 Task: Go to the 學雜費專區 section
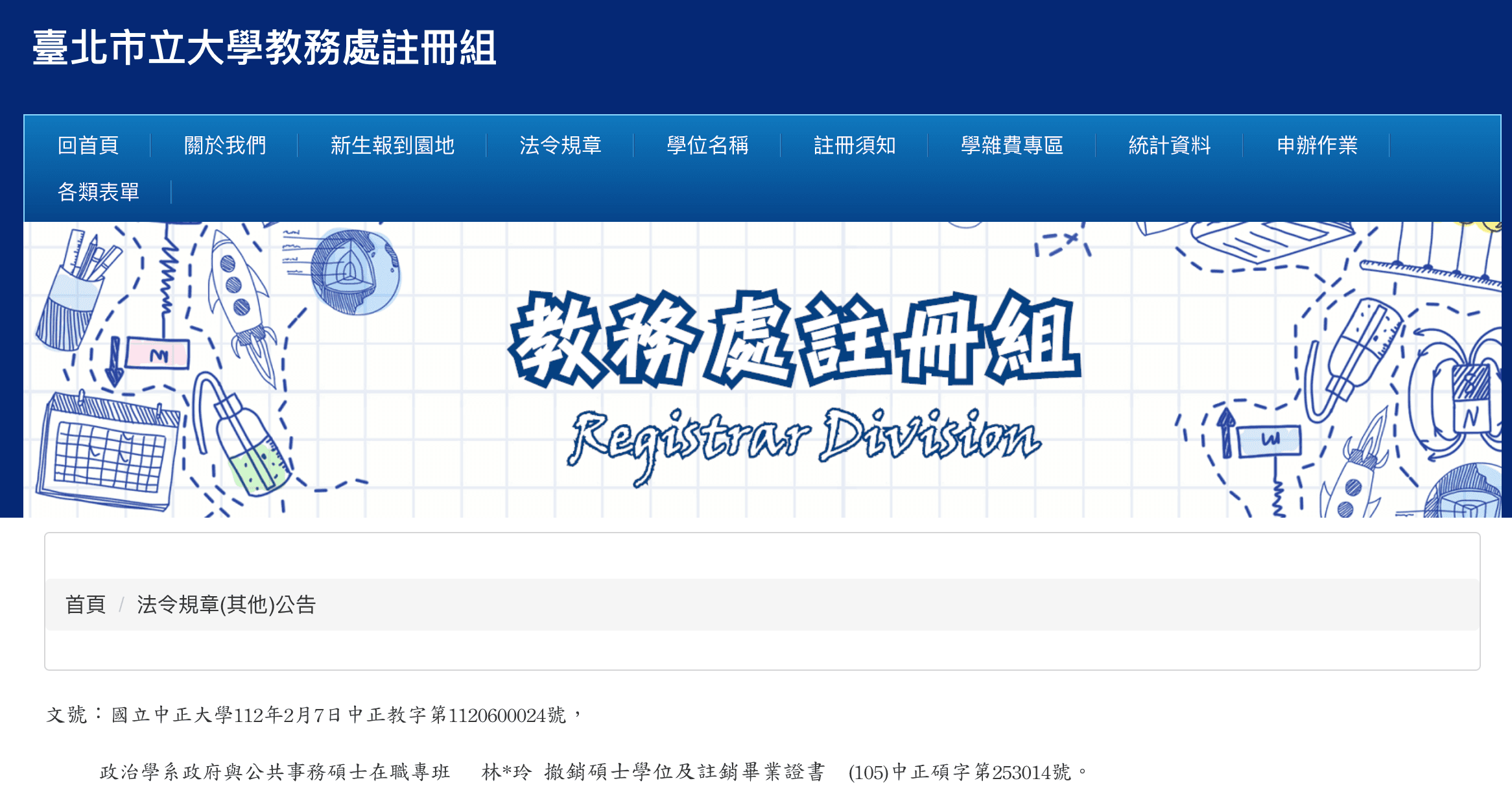[1012, 145]
